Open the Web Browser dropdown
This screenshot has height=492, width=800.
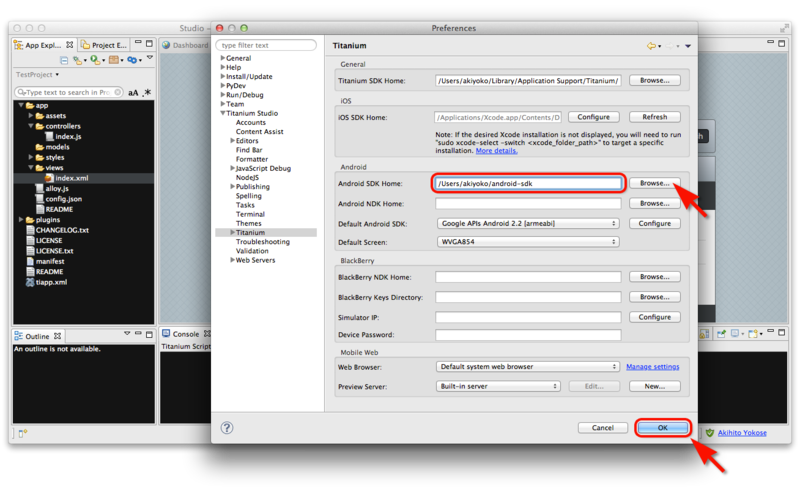click(x=528, y=366)
